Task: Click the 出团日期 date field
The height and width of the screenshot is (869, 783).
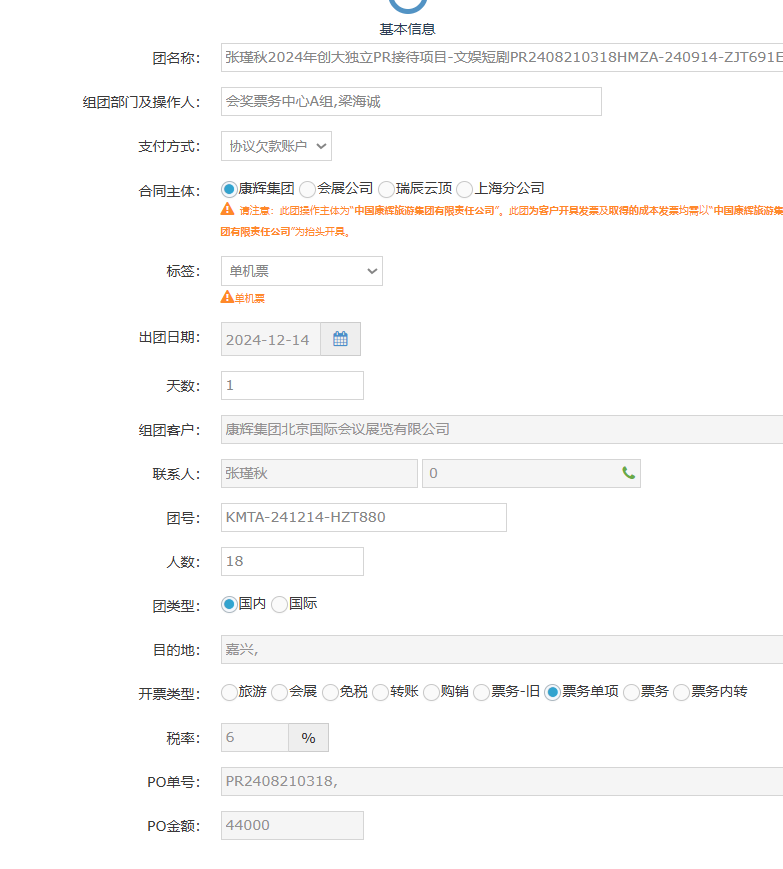Action: point(270,339)
